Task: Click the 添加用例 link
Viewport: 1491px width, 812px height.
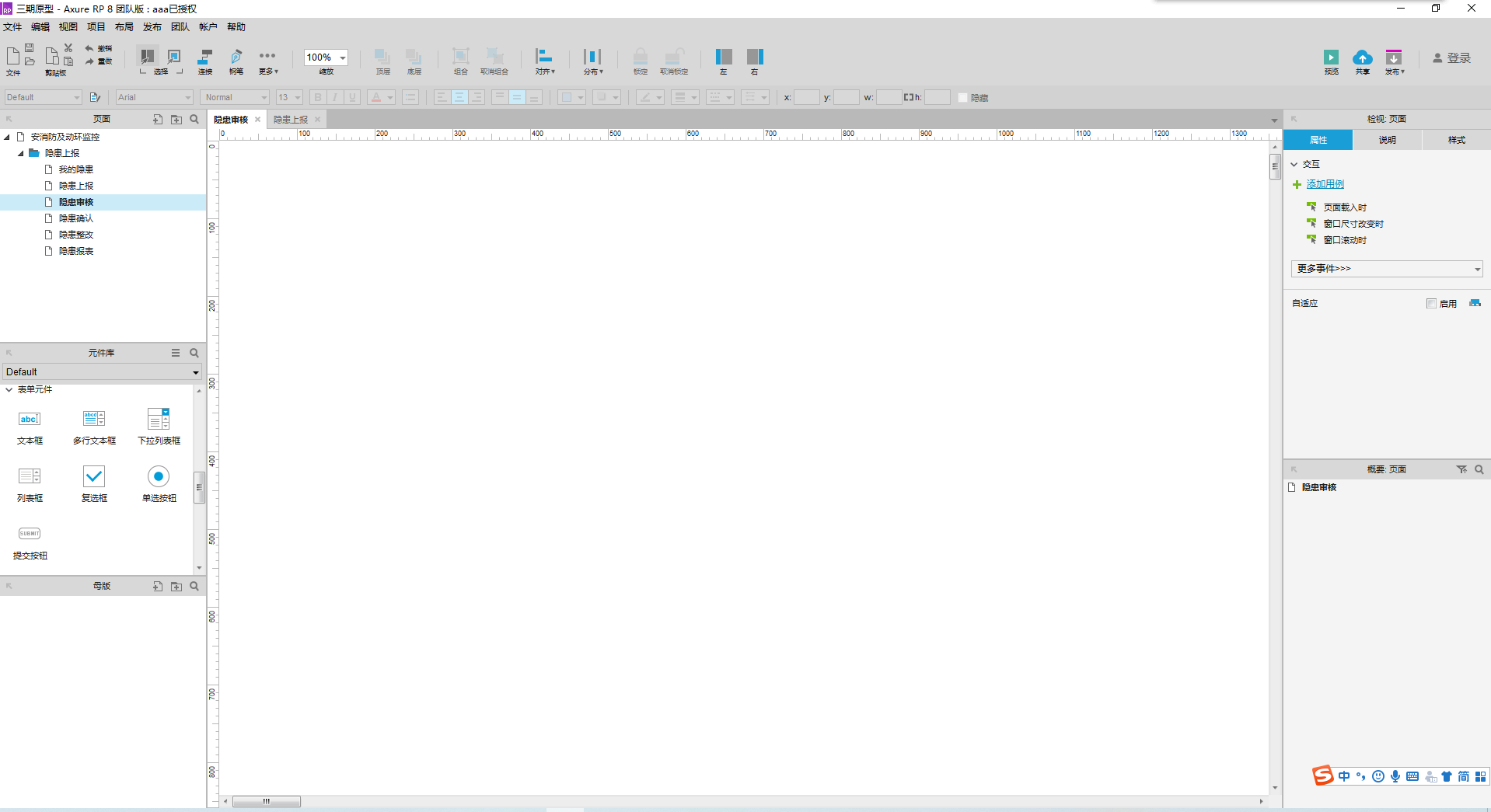Action: (1325, 184)
